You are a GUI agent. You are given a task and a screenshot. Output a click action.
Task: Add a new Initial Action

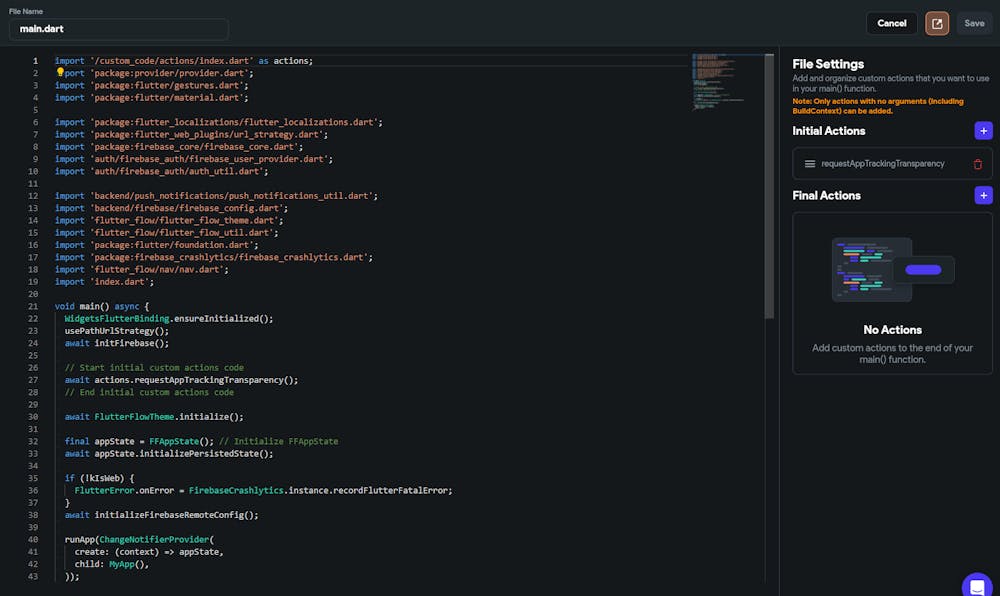(x=983, y=131)
